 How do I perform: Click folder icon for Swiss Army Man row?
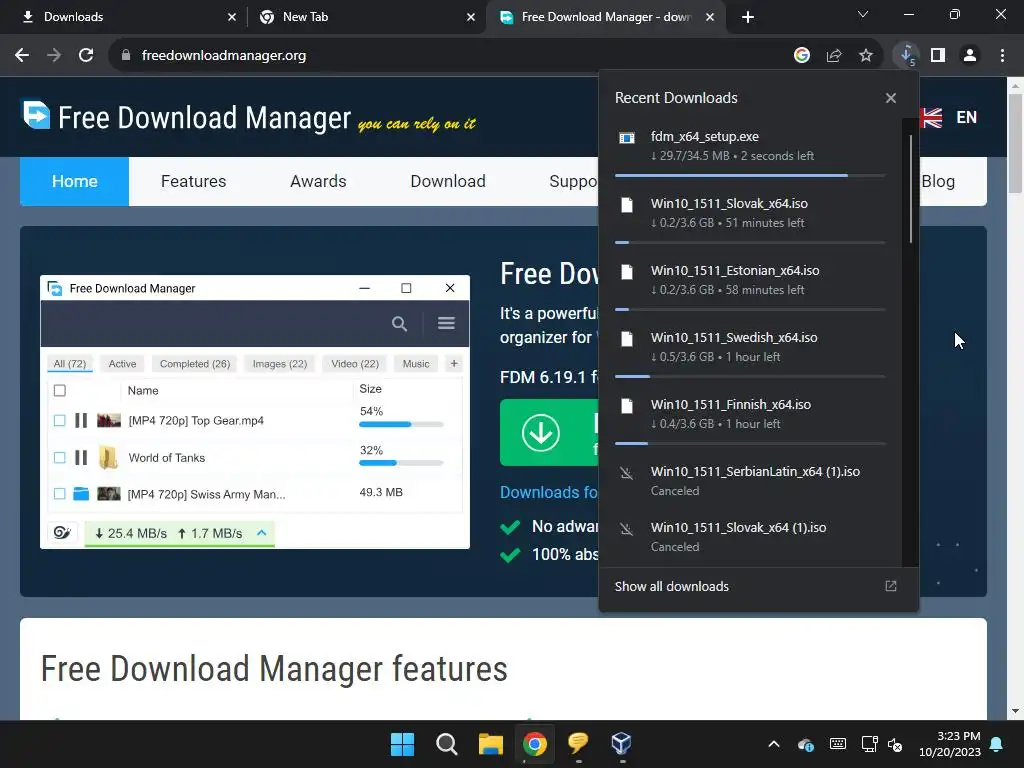[x=81, y=494]
